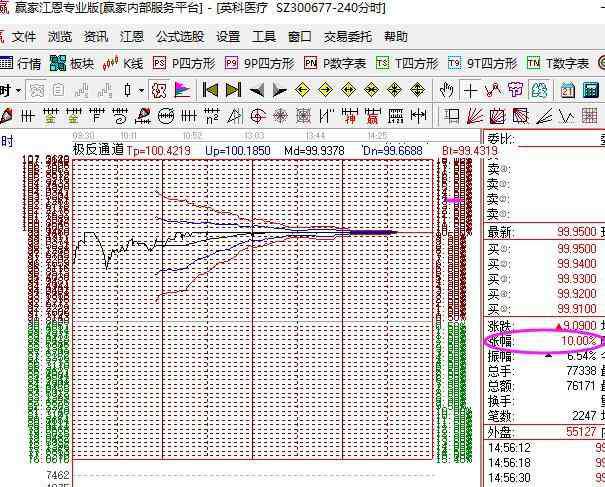605x487 pixels.
Task: Open the 9P四方形 tool
Action: (260, 63)
